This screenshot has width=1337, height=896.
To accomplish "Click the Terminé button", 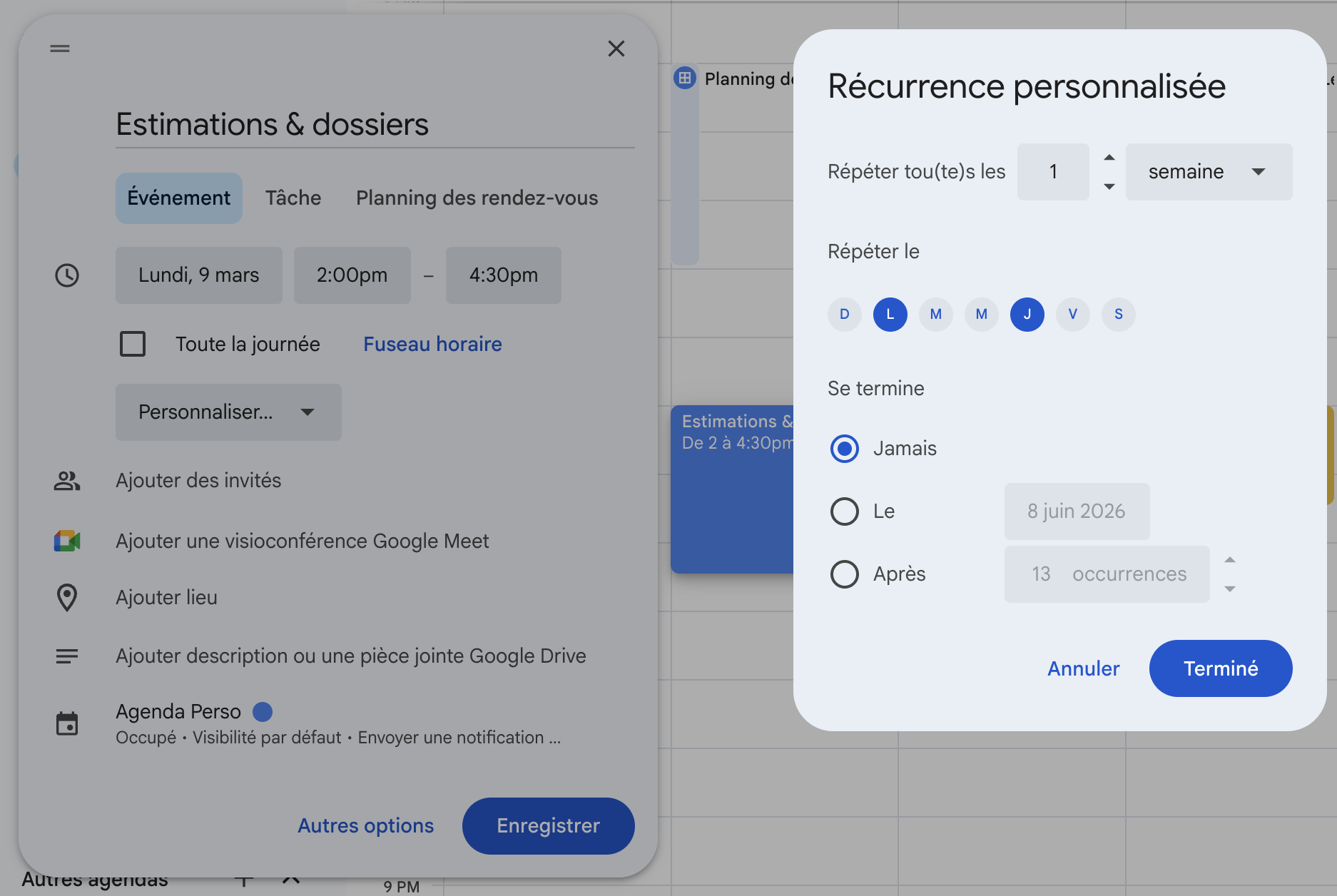I will 1220,668.
